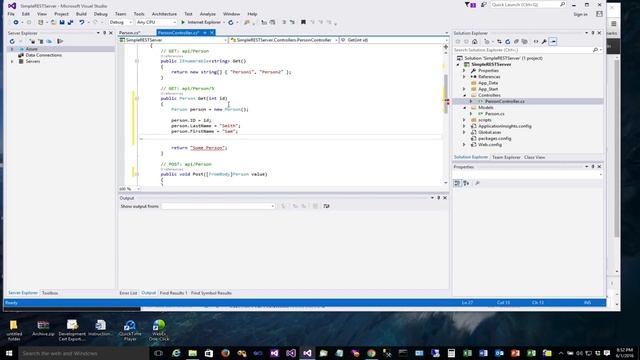Select PersonController.cs in Solution Explorer

[505, 101]
